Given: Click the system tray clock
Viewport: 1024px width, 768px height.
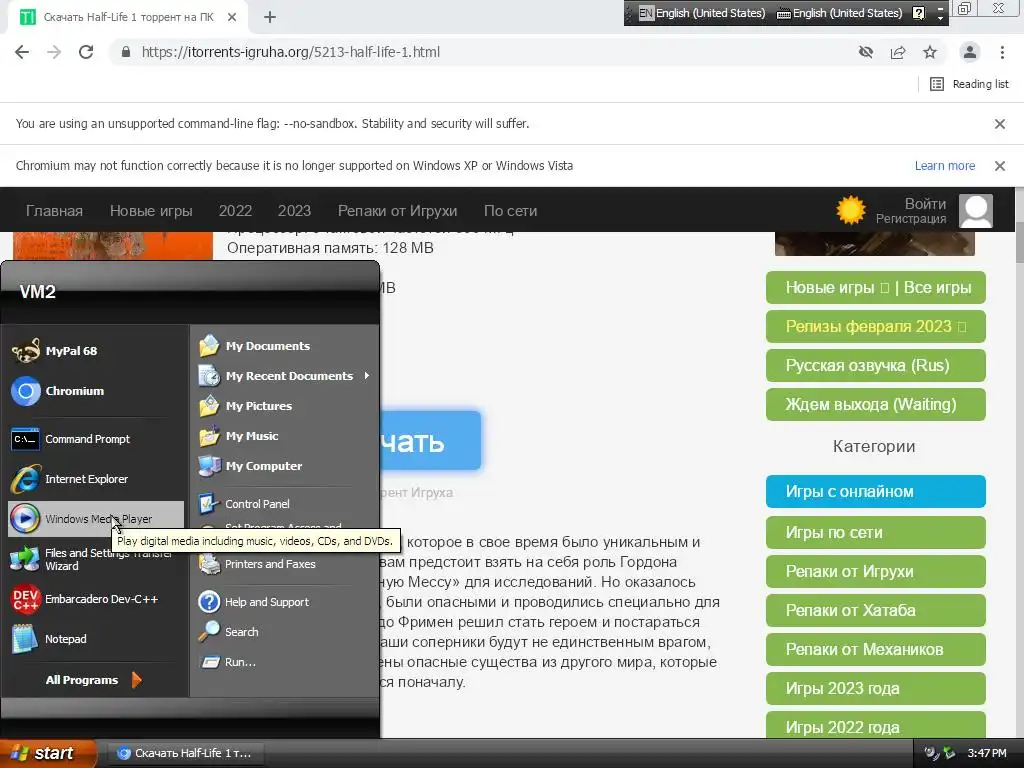Looking at the screenshot, I should click(x=987, y=753).
